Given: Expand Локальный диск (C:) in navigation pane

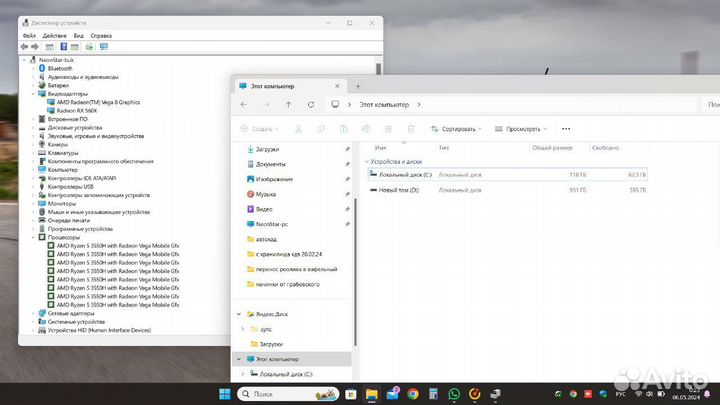Looking at the screenshot, I should [x=243, y=374].
